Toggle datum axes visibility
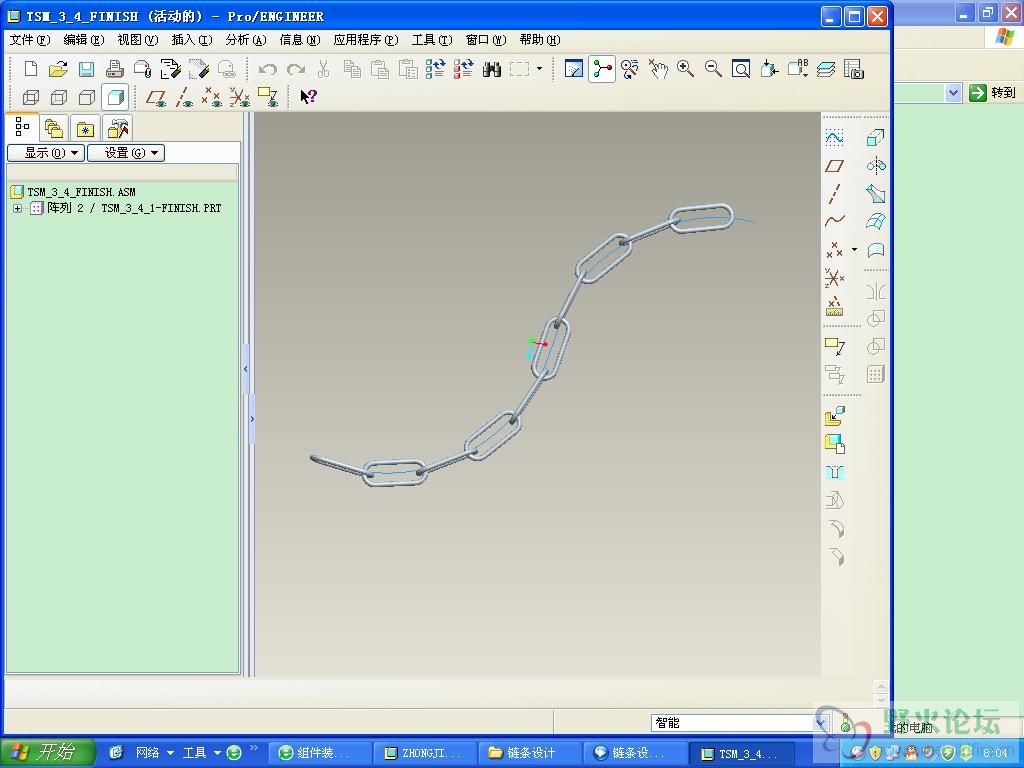This screenshot has height=768, width=1024. point(184,97)
